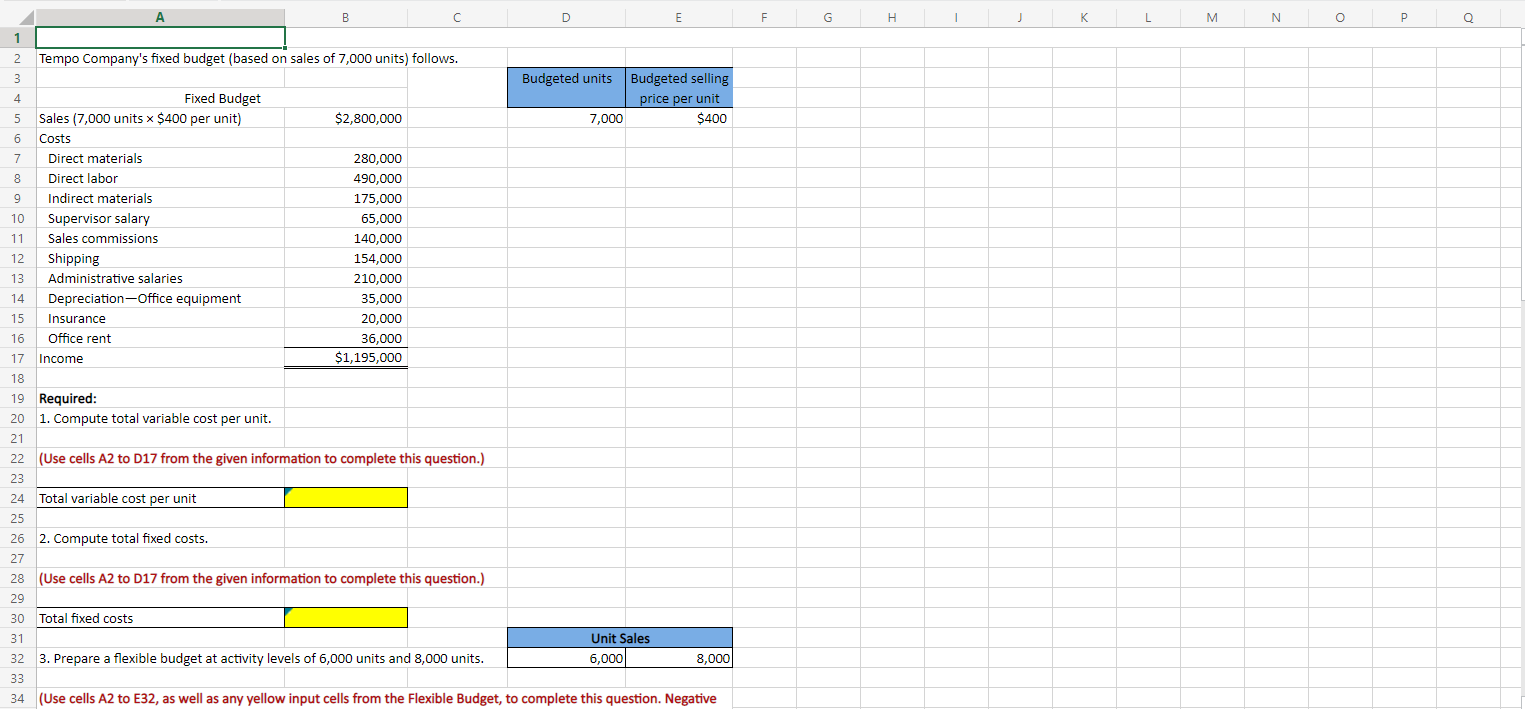Click red instruction text in row 28
This screenshot has height=709, width=1525.
[261, 578]
